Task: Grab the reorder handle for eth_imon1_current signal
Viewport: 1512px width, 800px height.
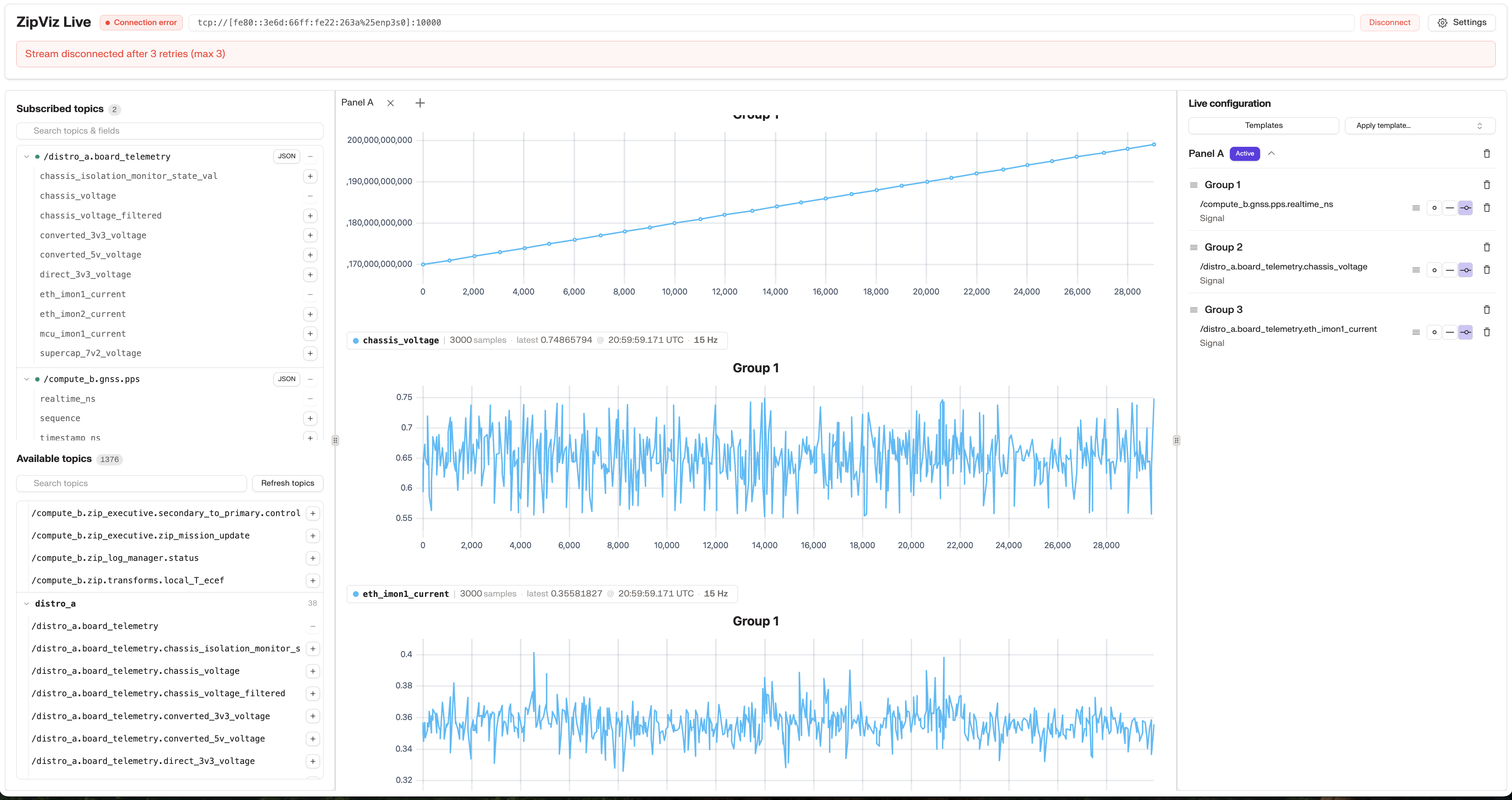Action: coord(1416,332)
